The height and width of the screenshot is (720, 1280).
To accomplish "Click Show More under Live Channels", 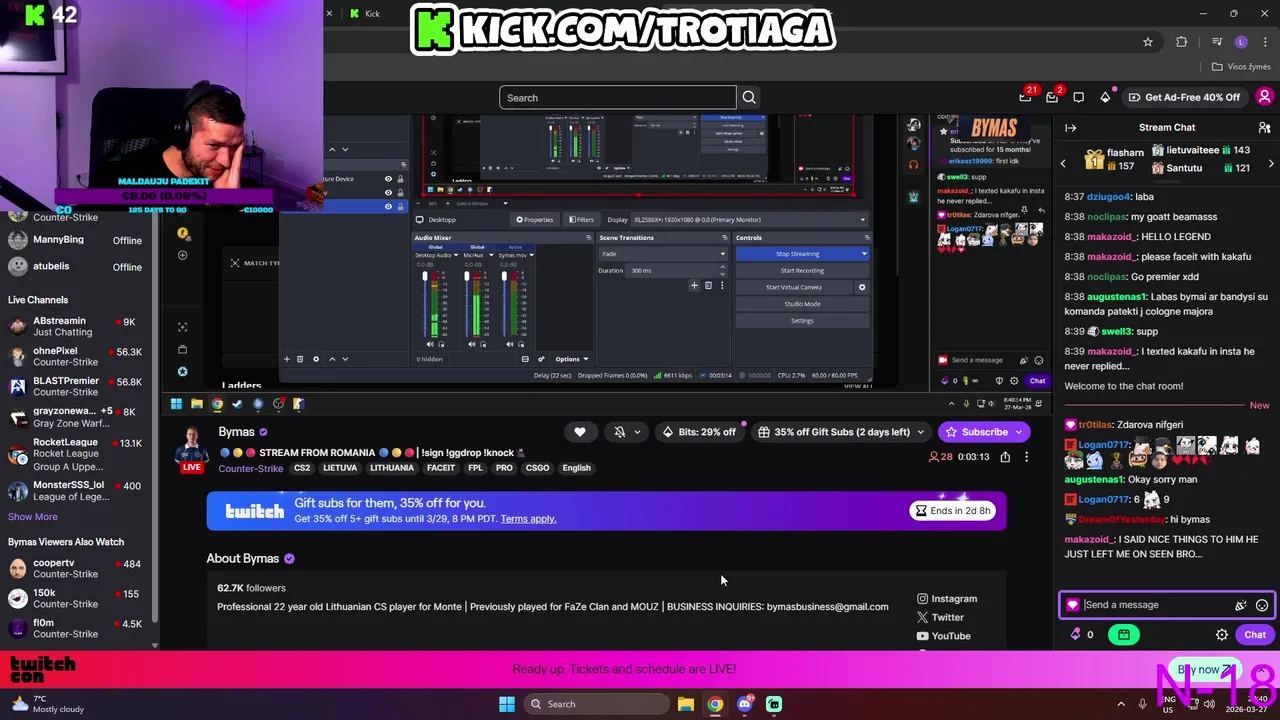I will coord(33,517).
